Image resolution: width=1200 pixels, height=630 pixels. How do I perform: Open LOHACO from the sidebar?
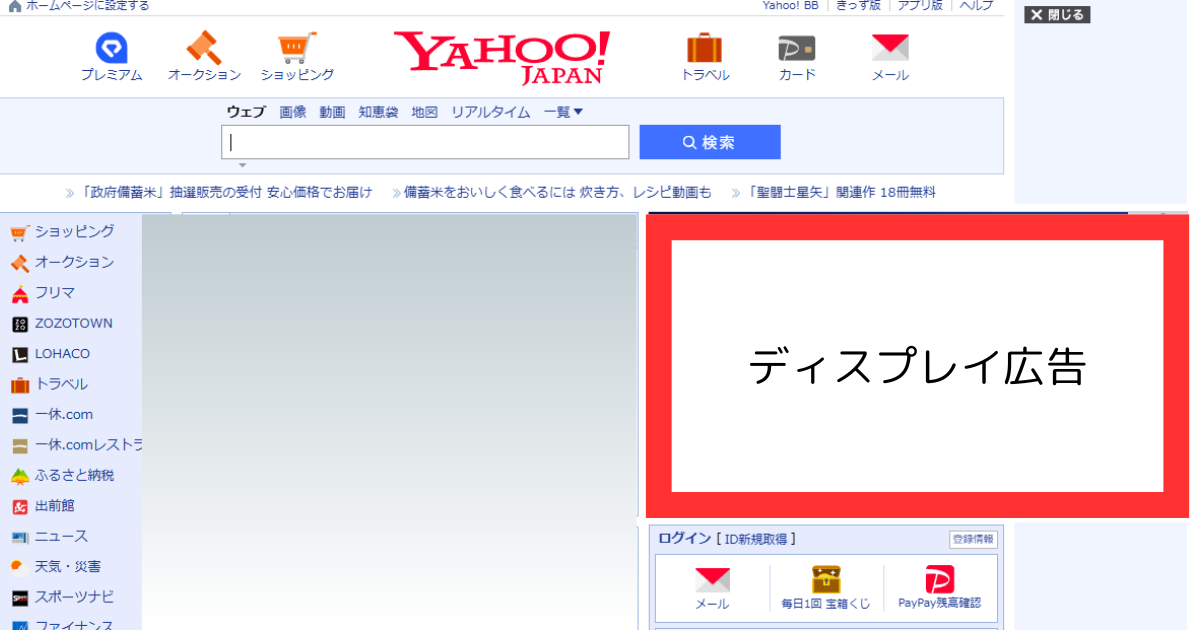point(51,354)
